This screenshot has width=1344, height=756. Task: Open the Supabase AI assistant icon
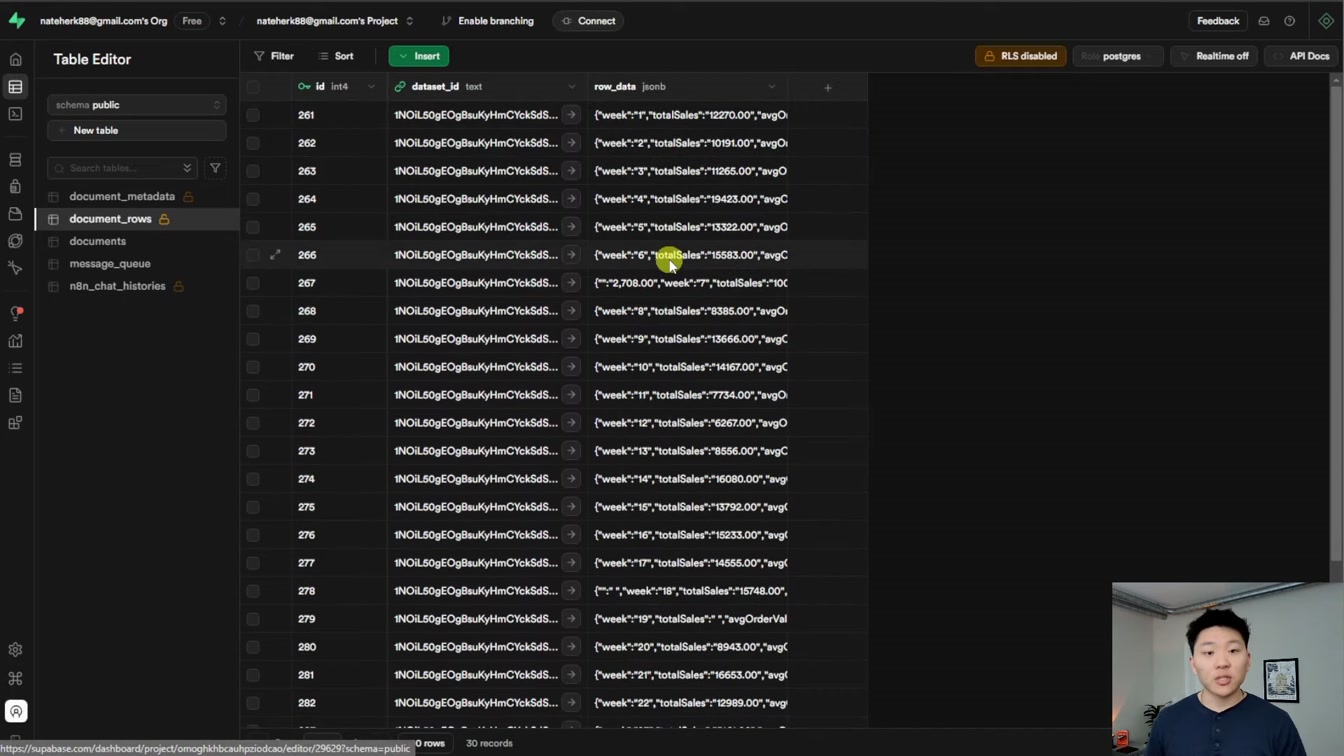click(1326, 21)
